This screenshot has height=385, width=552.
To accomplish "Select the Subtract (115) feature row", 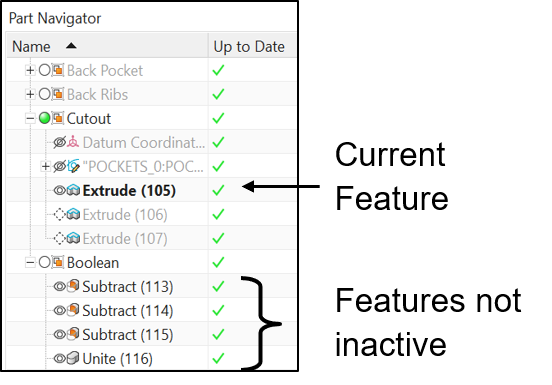I will pos(152,334).
